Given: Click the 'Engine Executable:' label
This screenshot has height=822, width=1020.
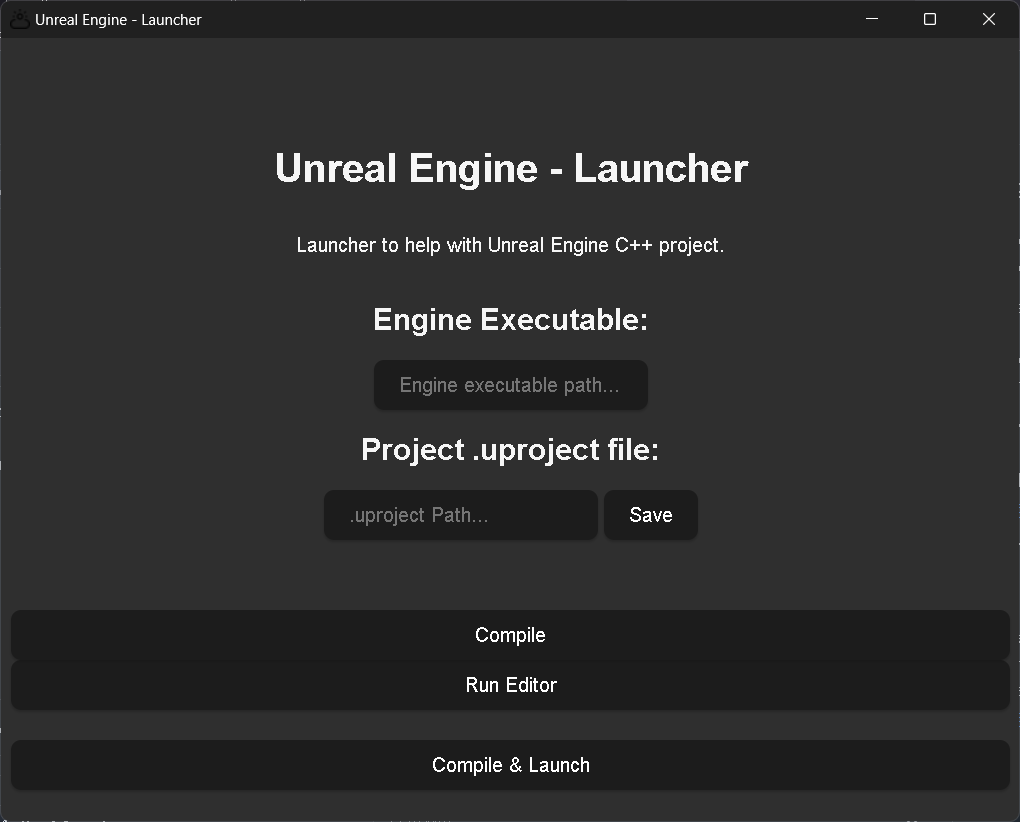Looking at the screenshot, I should (511, 320).
